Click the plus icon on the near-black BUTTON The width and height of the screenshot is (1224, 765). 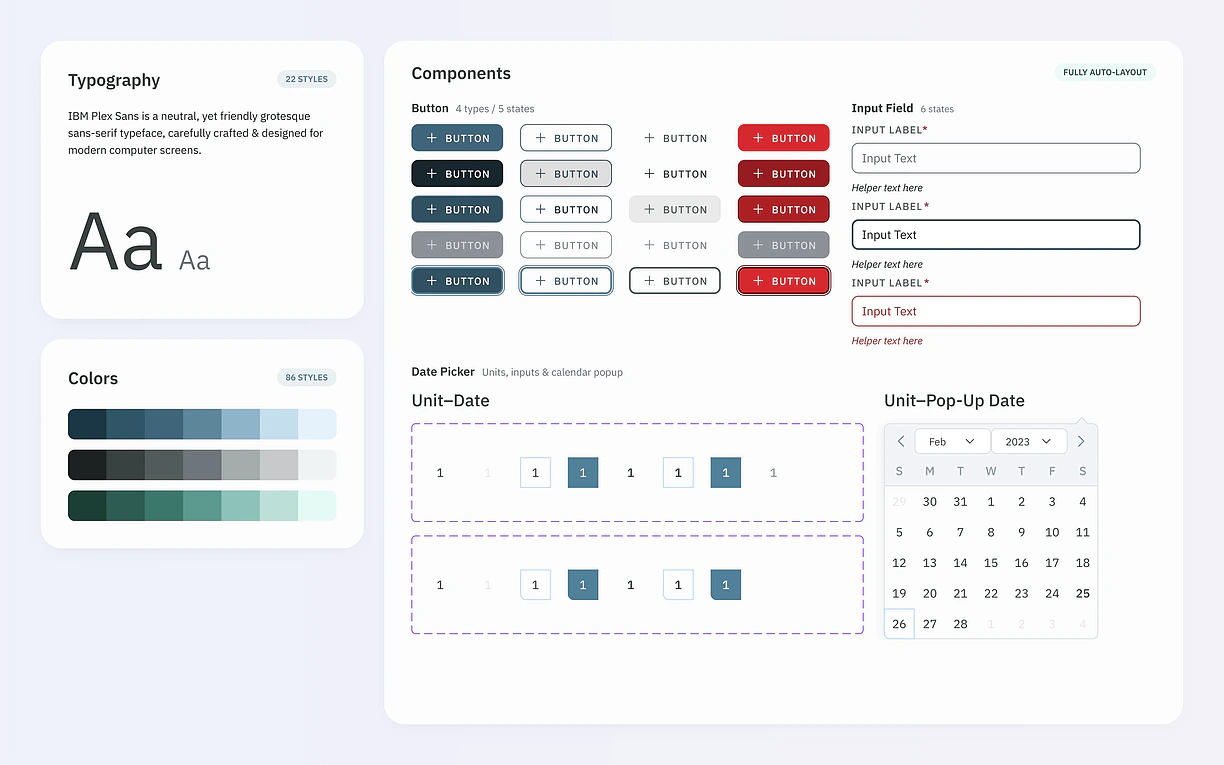[x=432, y=174]
